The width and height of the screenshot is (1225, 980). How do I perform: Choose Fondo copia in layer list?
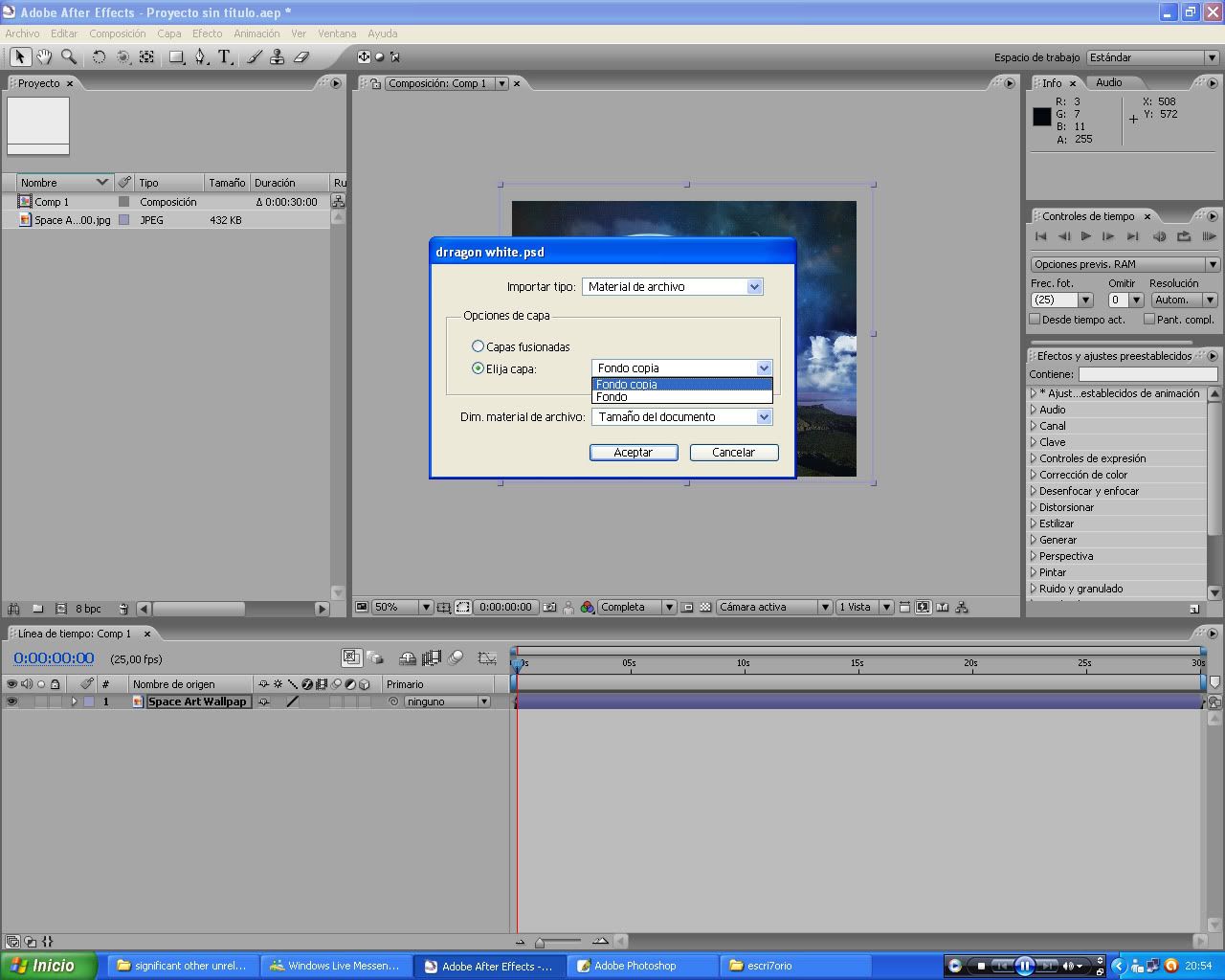[681, 385]
